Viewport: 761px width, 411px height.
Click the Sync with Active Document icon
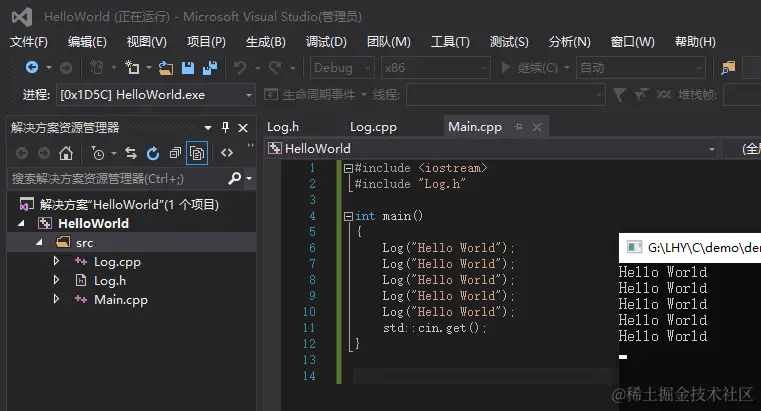(x=131, y=153)
